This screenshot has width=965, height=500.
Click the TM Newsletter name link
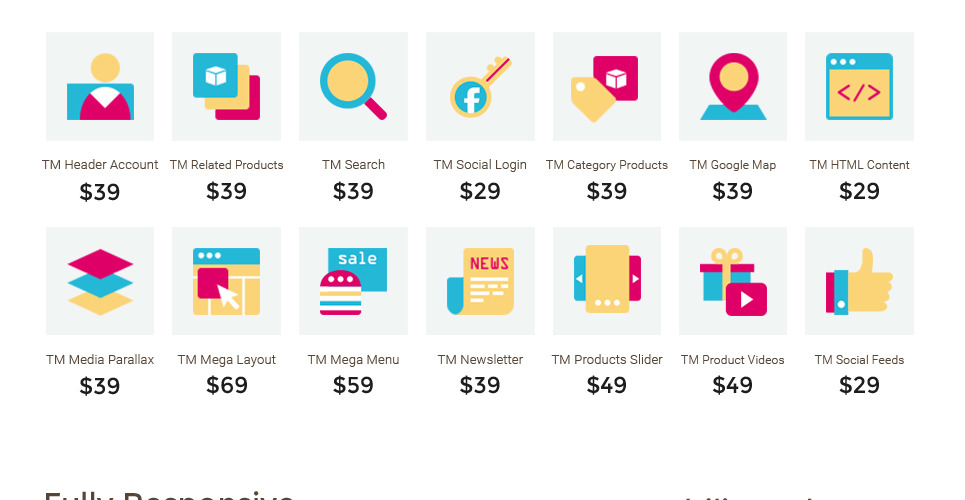(x=480, y=360)
